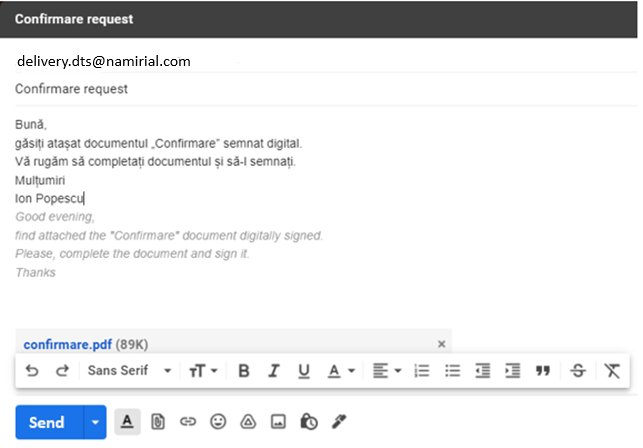Remove formatting from selected text
Viewport: 643px width, 448px height.
[x=612, y=370]
